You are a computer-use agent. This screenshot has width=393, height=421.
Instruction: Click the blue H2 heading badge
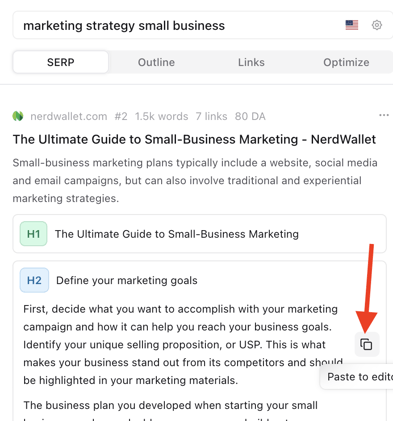(x=34, y=280)
